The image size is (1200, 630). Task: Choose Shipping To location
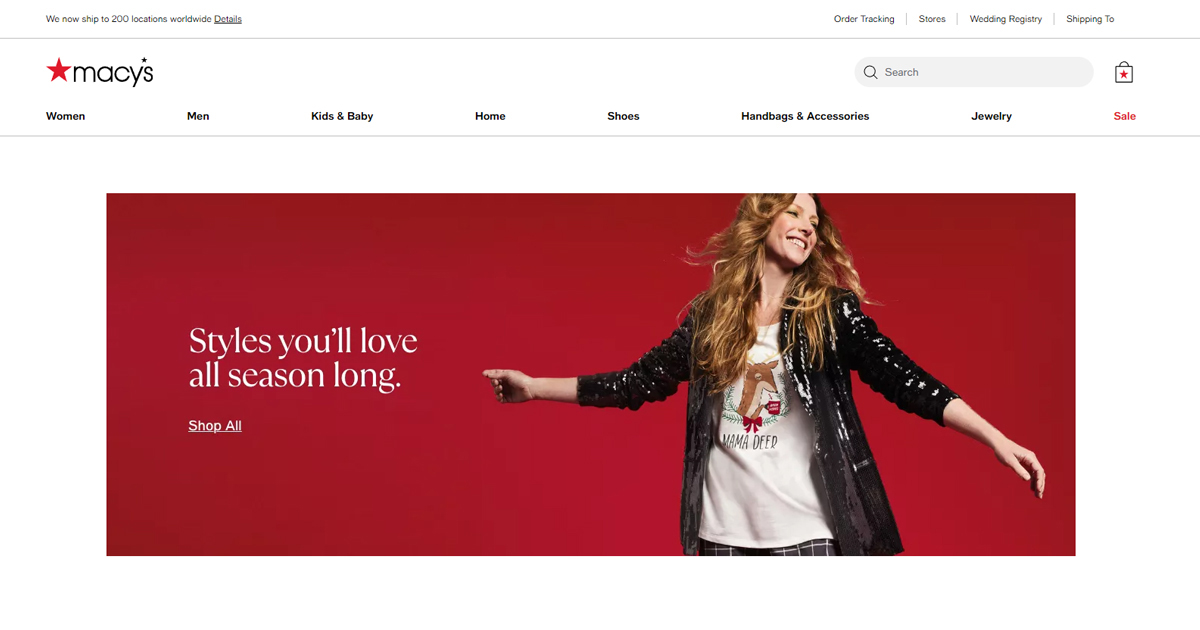pyautogui.click(x=1090, y=19)
